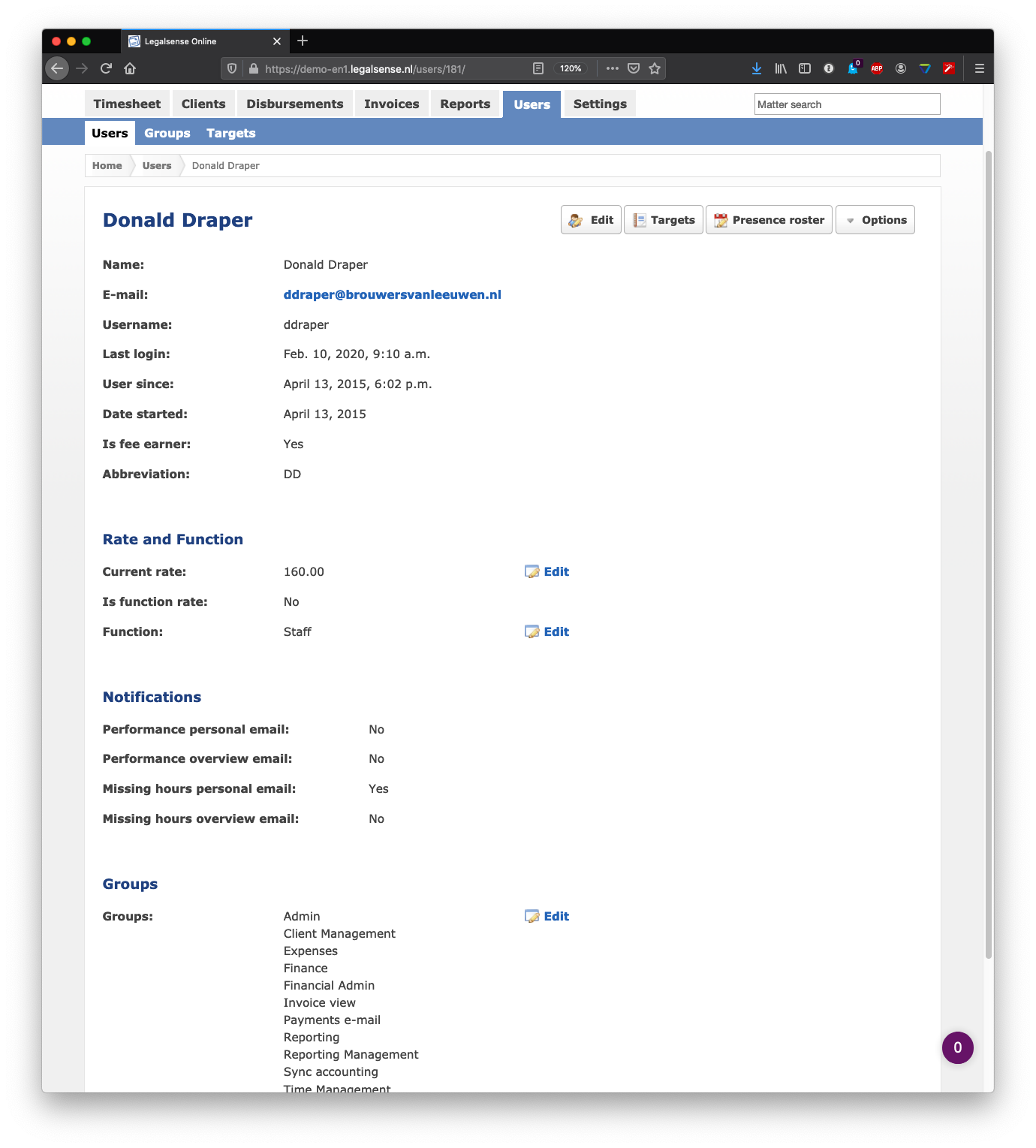1036x1148 pixels.
Task: Click the notebook icon on the Targets button
Action: 640,219
